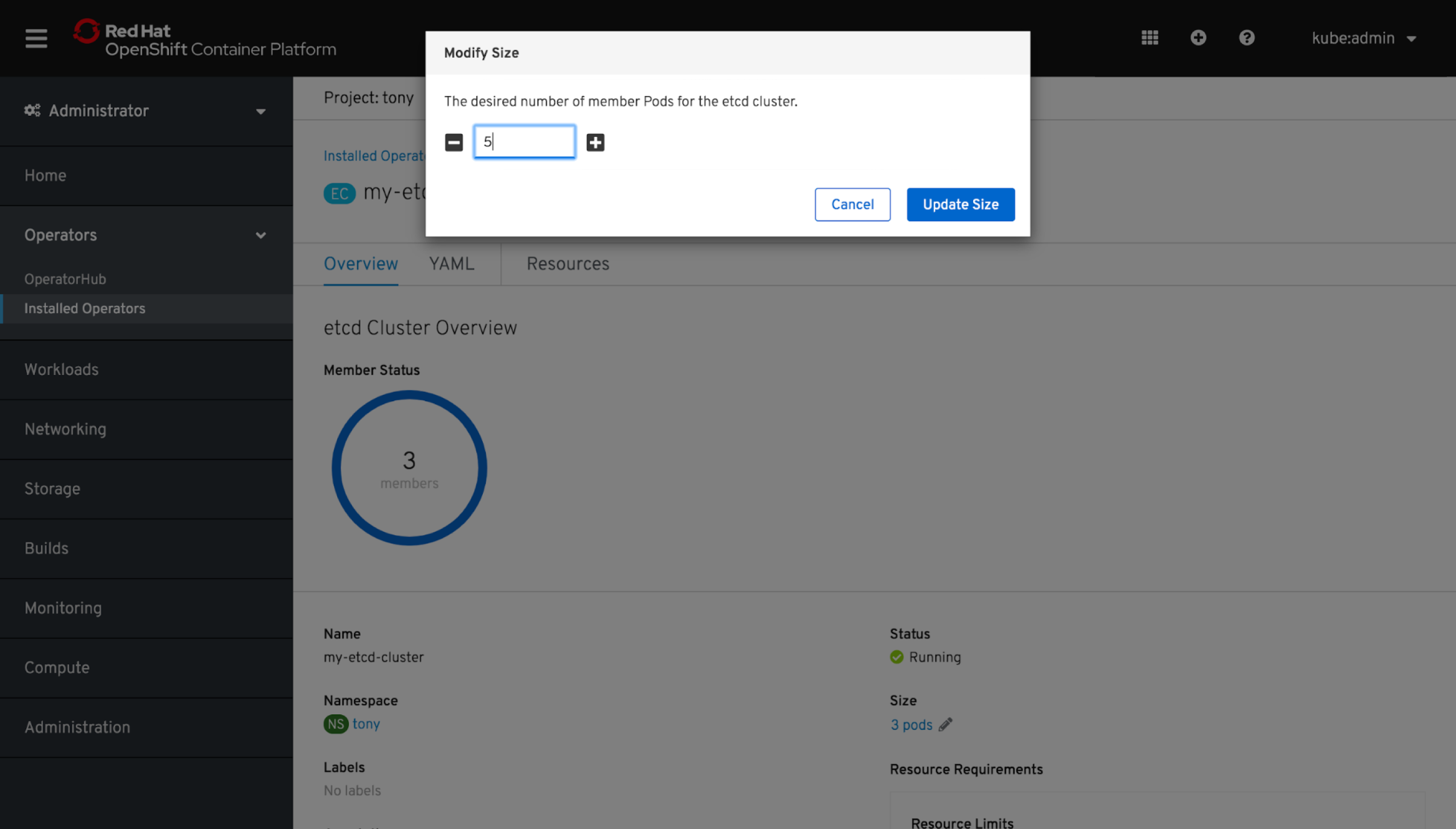Switch to the Resources tab
This screenshot has height=829, width=1456.
point(568,264)
